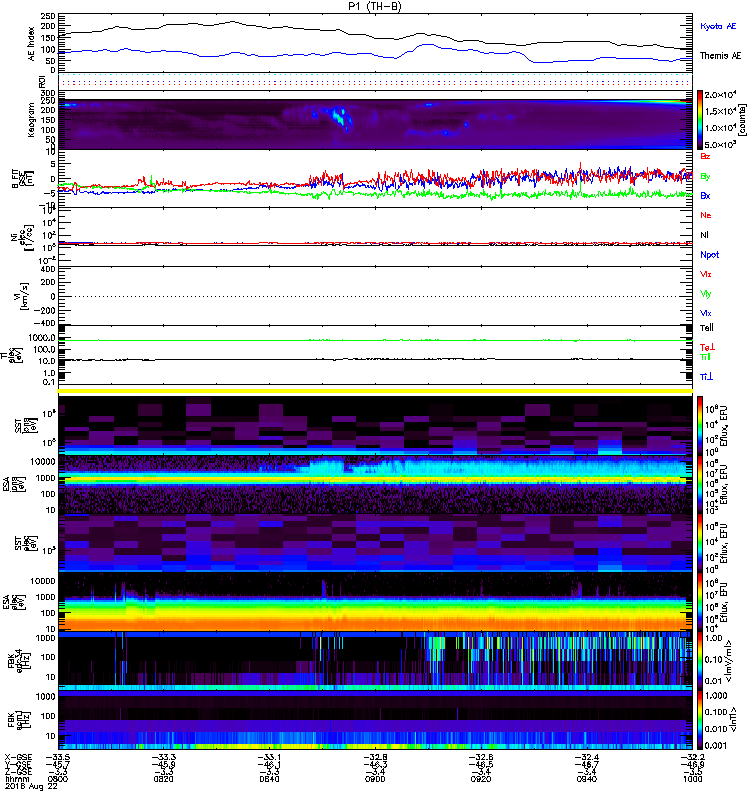The height and width of the screenshot is (800, 750).
Task: Click the plot title P1 (TH-B)
Action: (375, 6)
